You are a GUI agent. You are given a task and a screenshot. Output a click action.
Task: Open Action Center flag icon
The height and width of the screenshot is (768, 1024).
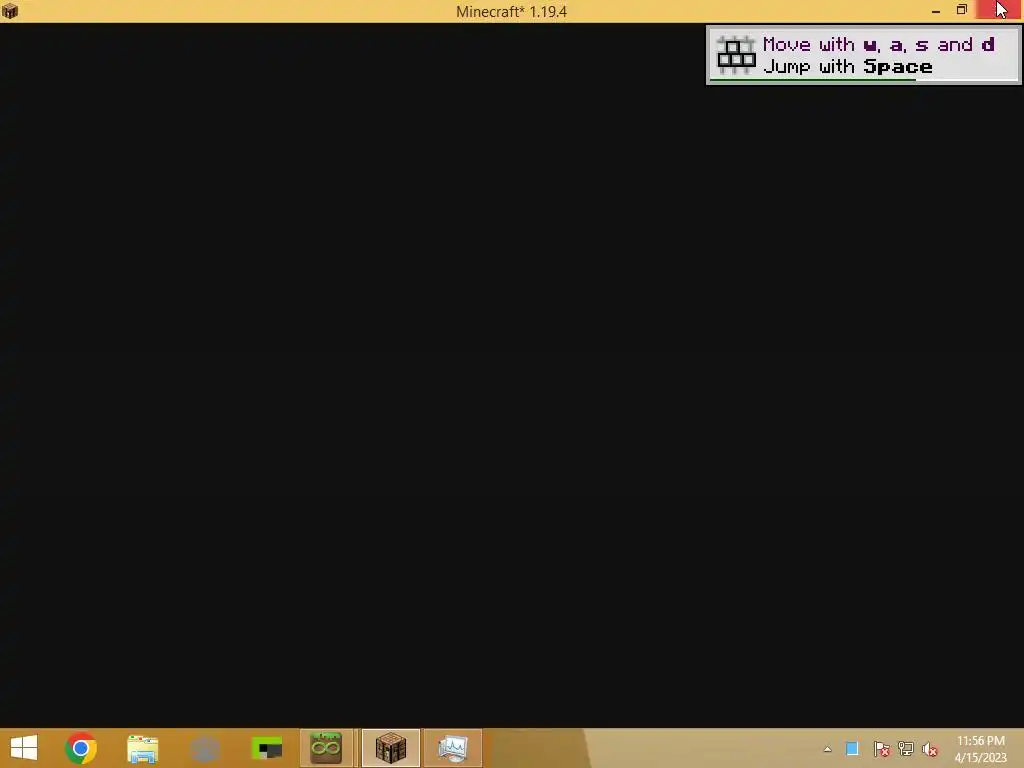pyautogui.click(x=881, y=748)
